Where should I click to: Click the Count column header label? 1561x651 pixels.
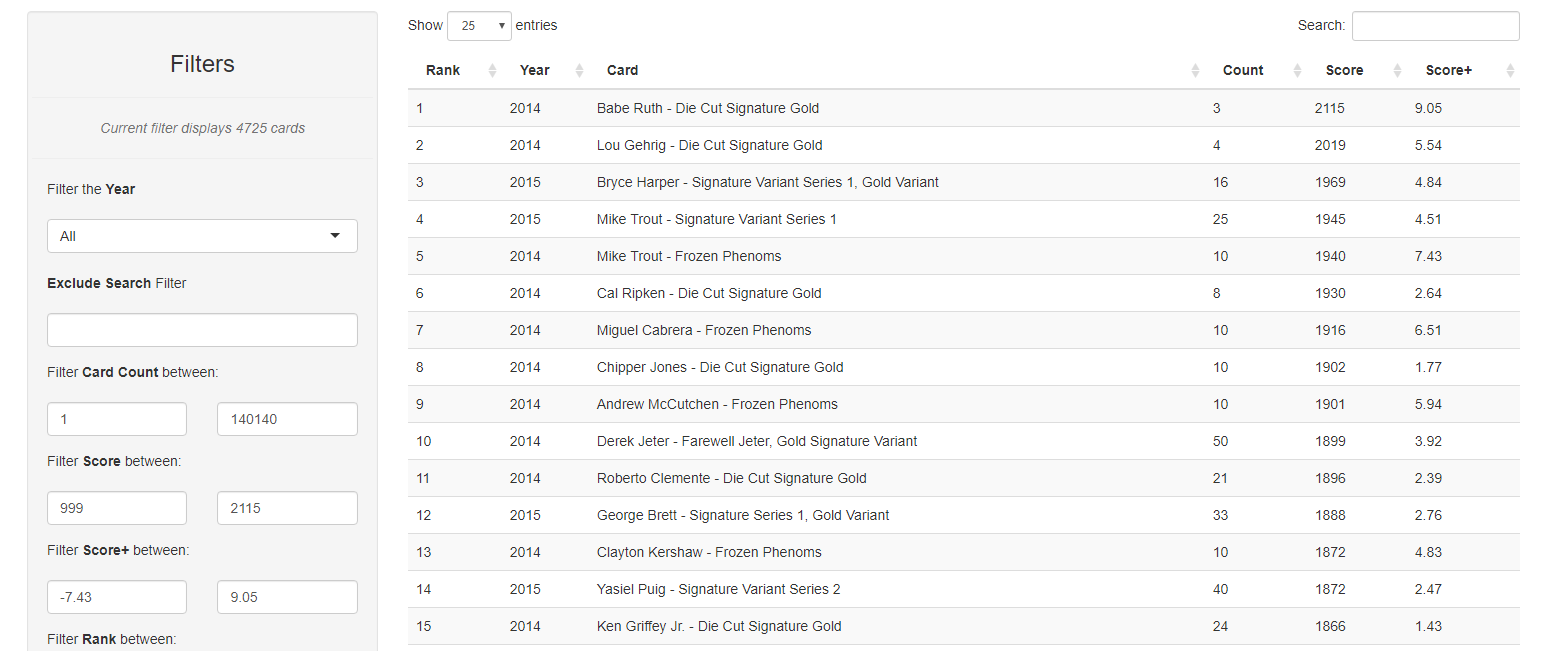click(1243, 70)
